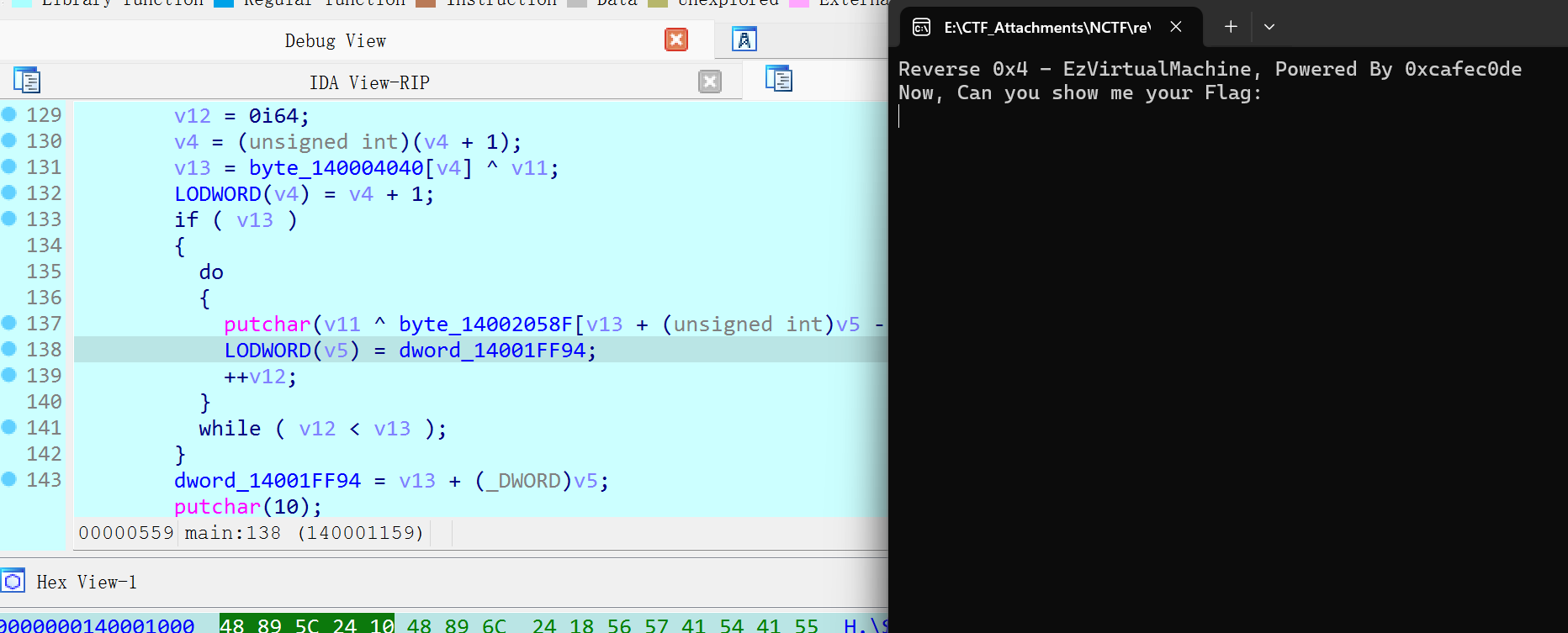Image resolution: width=1568 pixels, height=633 pixels.
Task: Toggle breakpoint dot on line 138
Action: click(x=9, y=349)
